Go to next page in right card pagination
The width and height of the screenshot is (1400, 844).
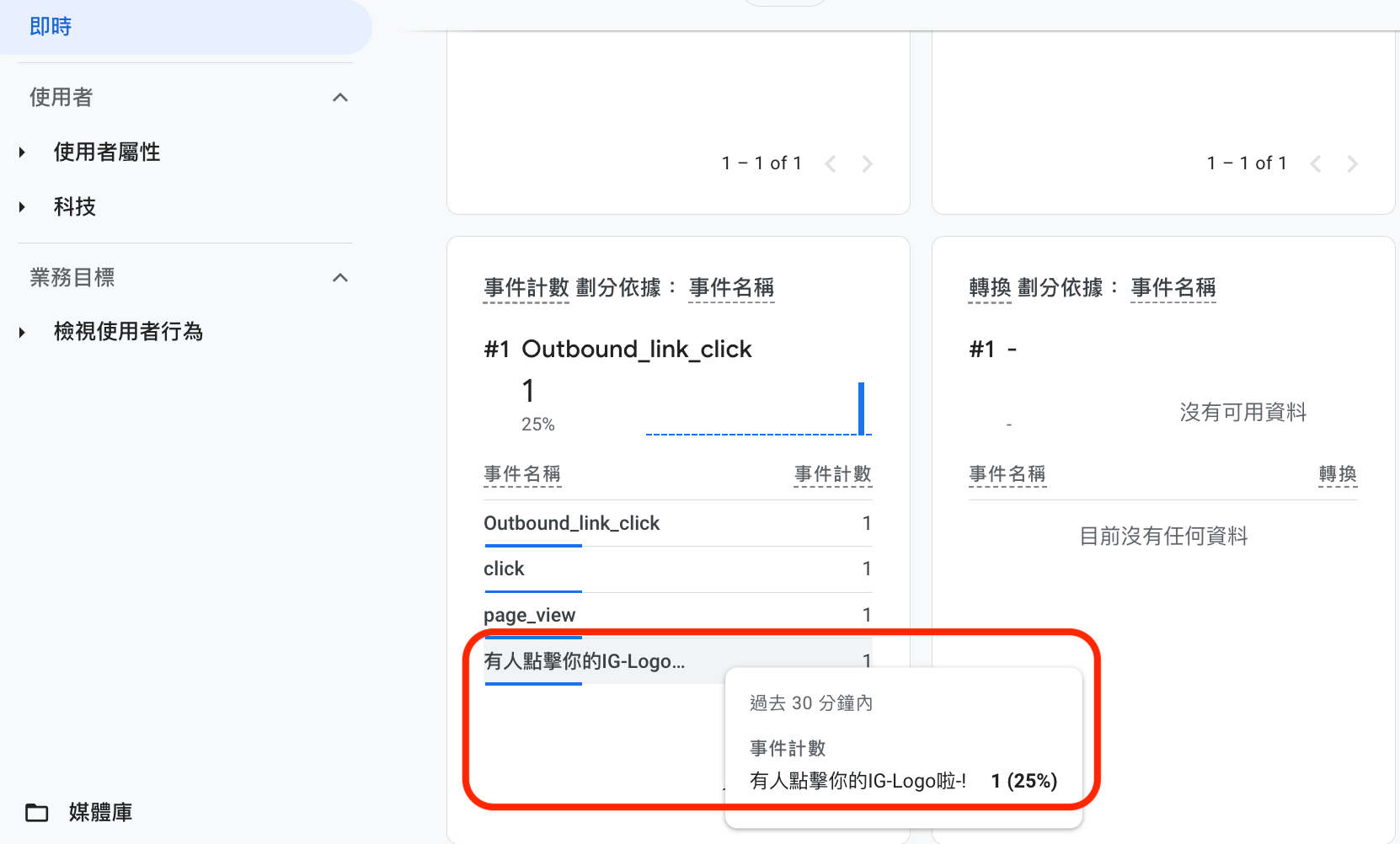point(1352,163)
